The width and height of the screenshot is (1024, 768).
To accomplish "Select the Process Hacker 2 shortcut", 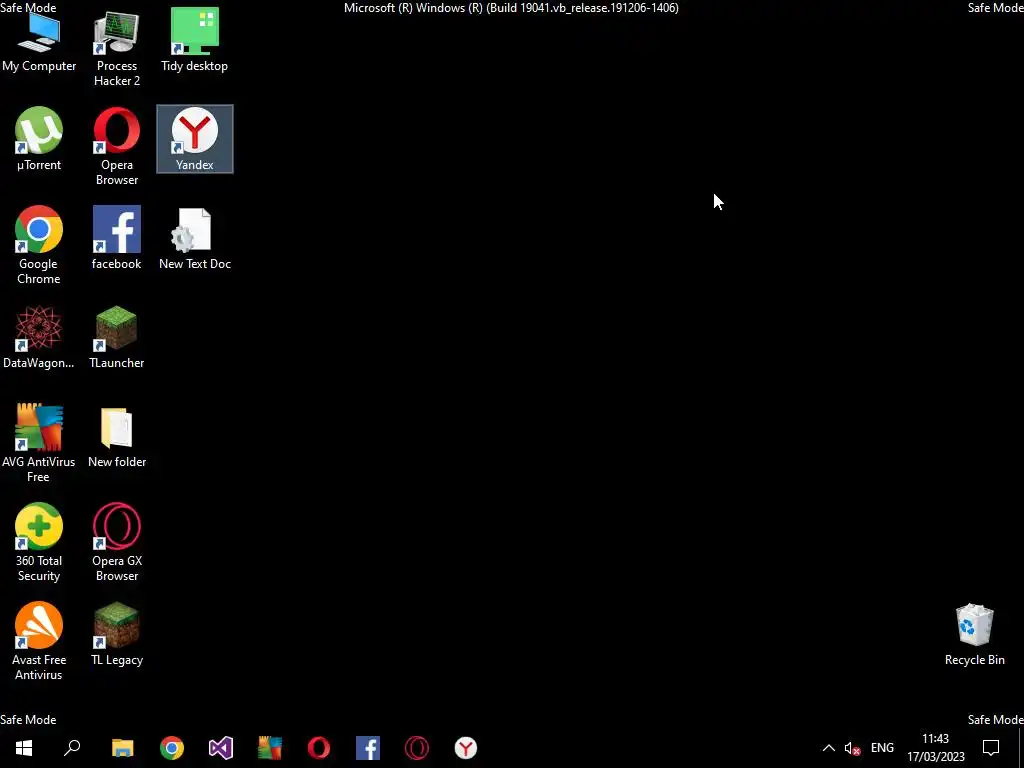I will pos(117,47).
